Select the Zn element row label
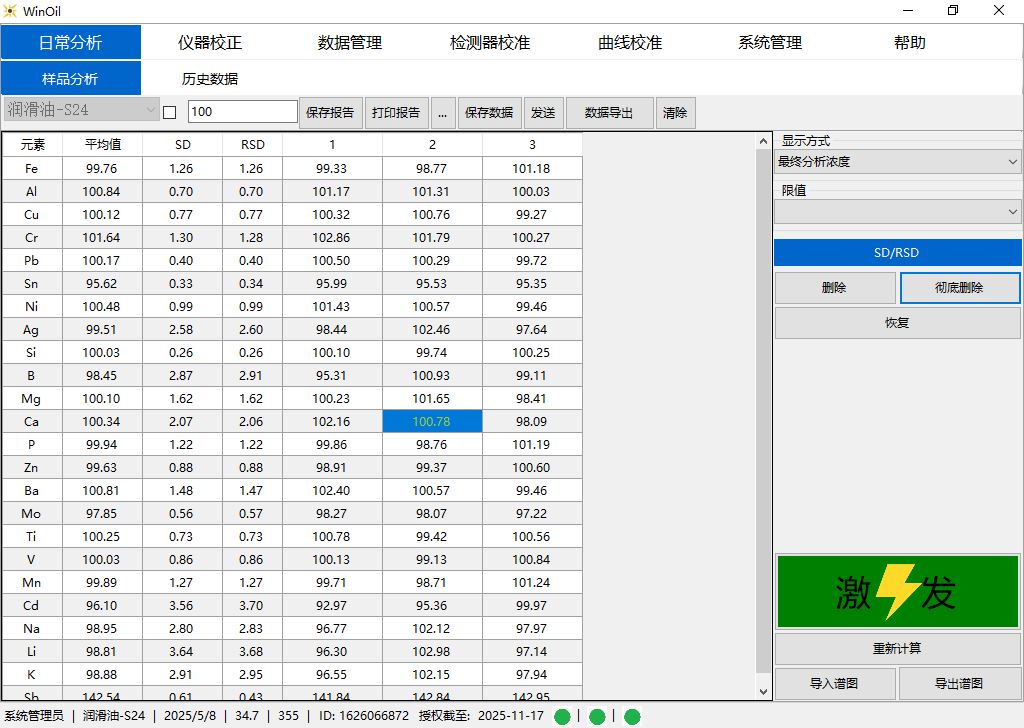This screenshot has width=1024, height=728. pos(32,467)
